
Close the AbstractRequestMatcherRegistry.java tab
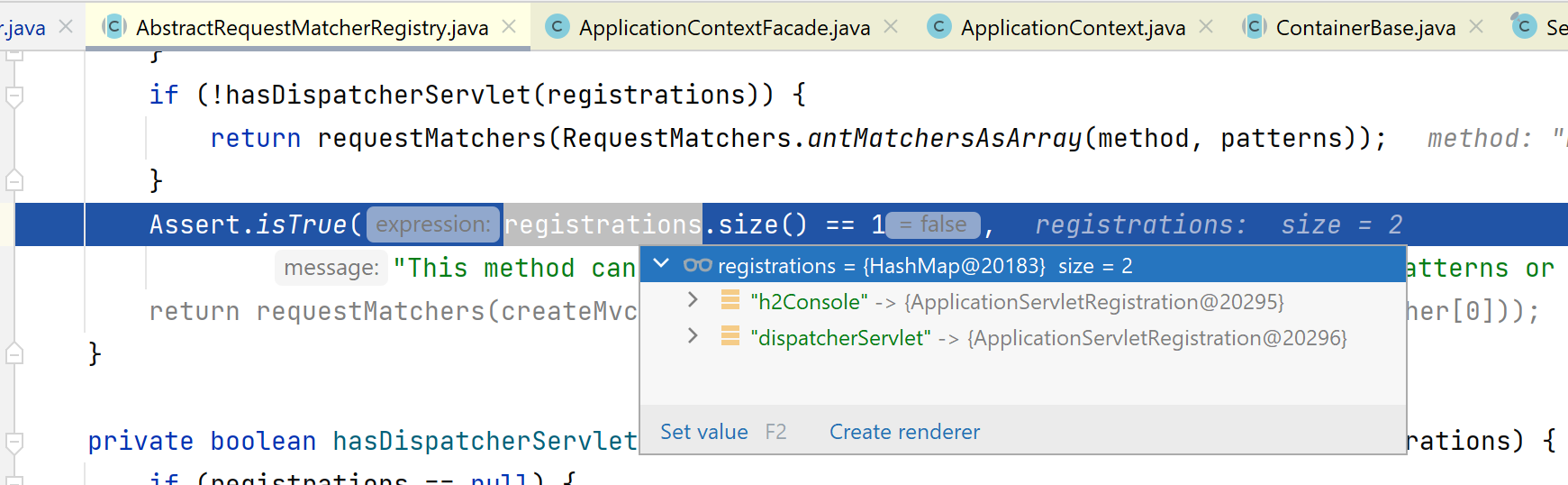(509, 27)
